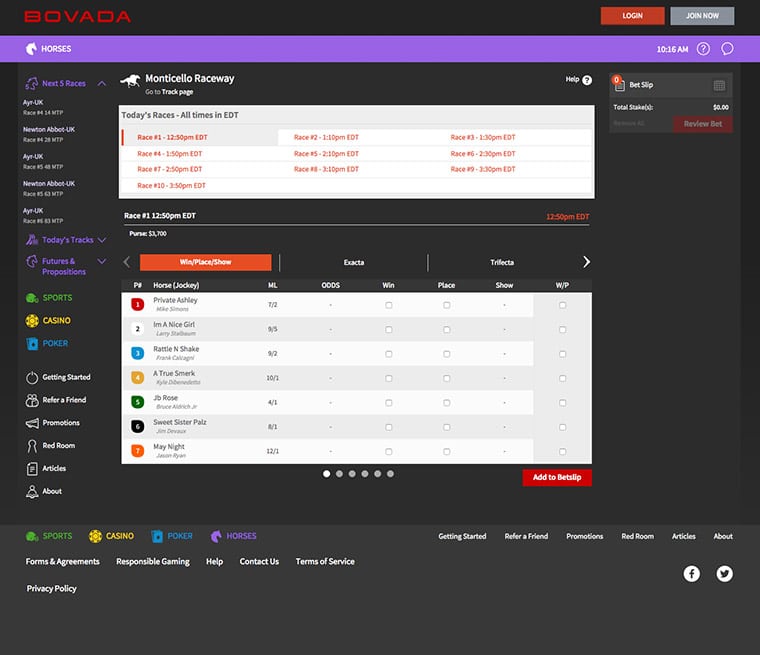The image size is (760, 655).
Task: Open the Privacy Policy link
Action: (51, 589)
